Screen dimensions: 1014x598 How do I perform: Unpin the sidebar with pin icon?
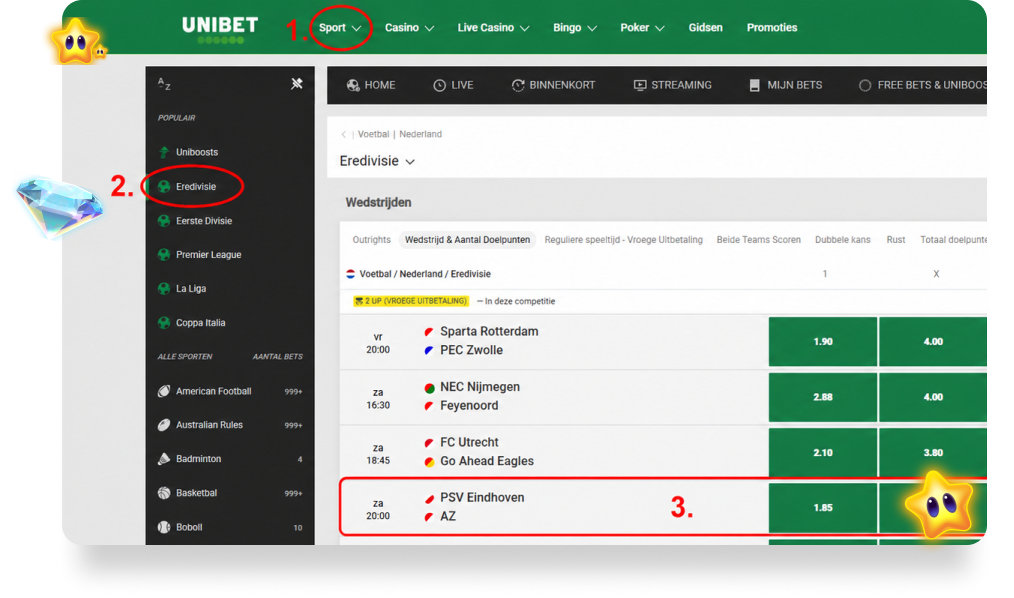(x=297, y=83)
